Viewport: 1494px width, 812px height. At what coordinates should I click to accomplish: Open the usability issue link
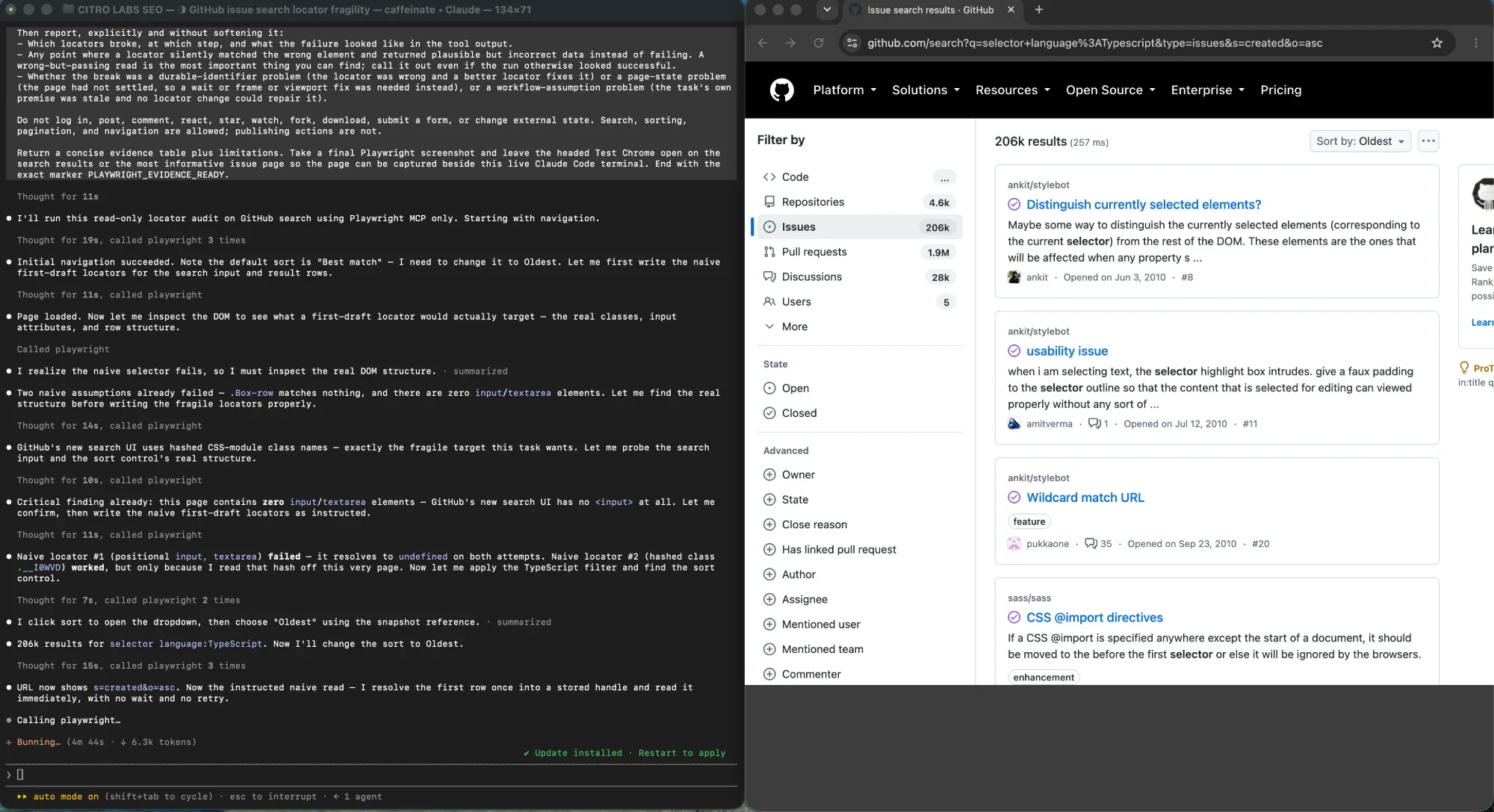pos(1067,351)
